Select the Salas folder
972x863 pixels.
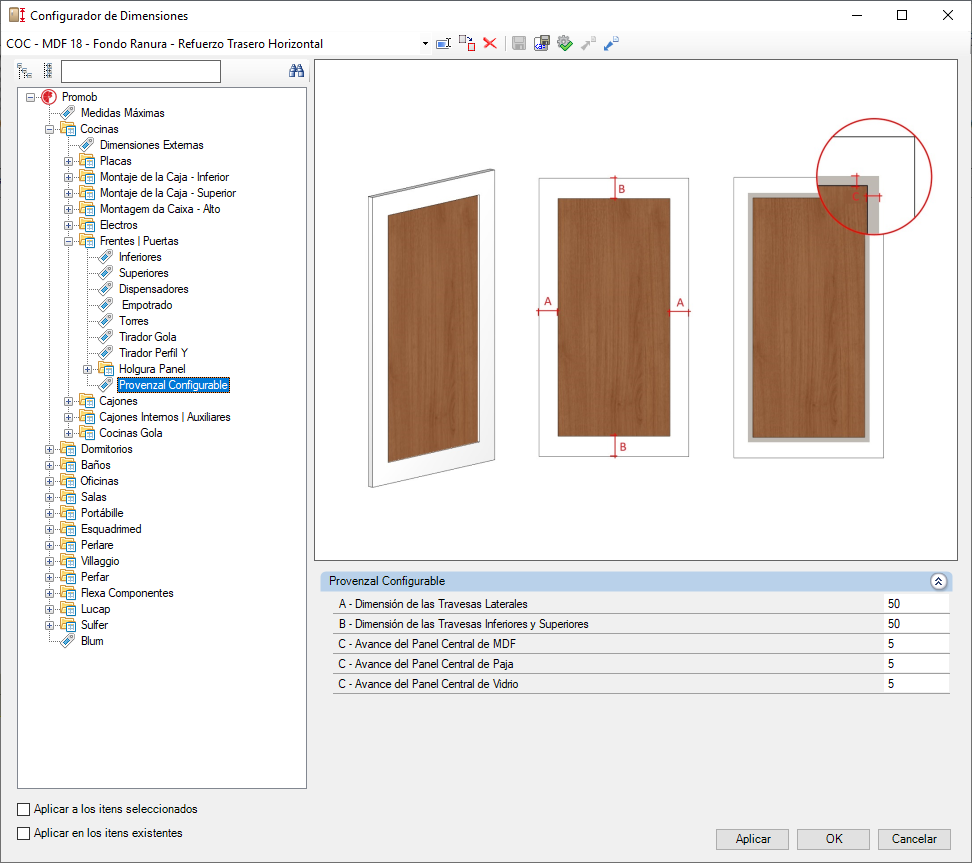(x=94, y=497)
